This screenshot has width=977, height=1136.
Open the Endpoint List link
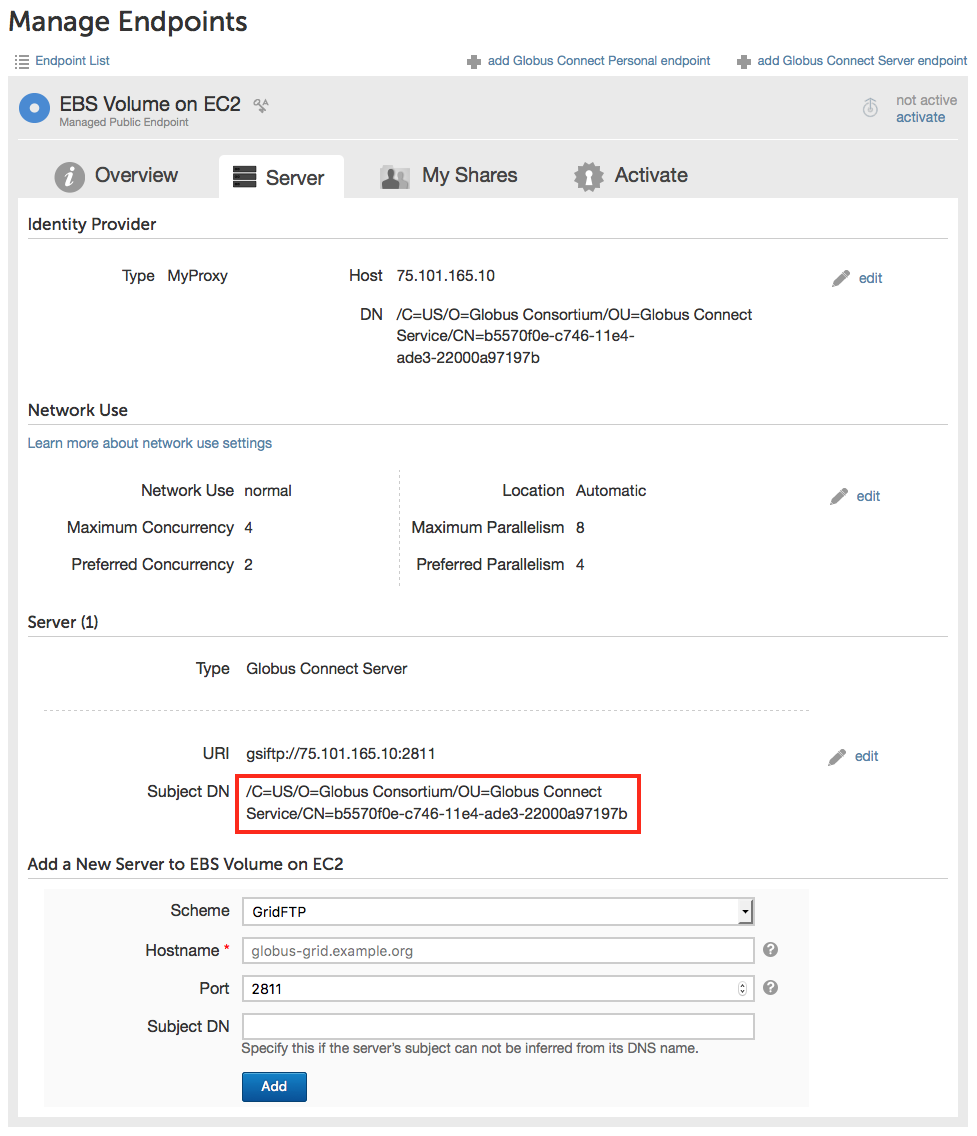[72, 61]
